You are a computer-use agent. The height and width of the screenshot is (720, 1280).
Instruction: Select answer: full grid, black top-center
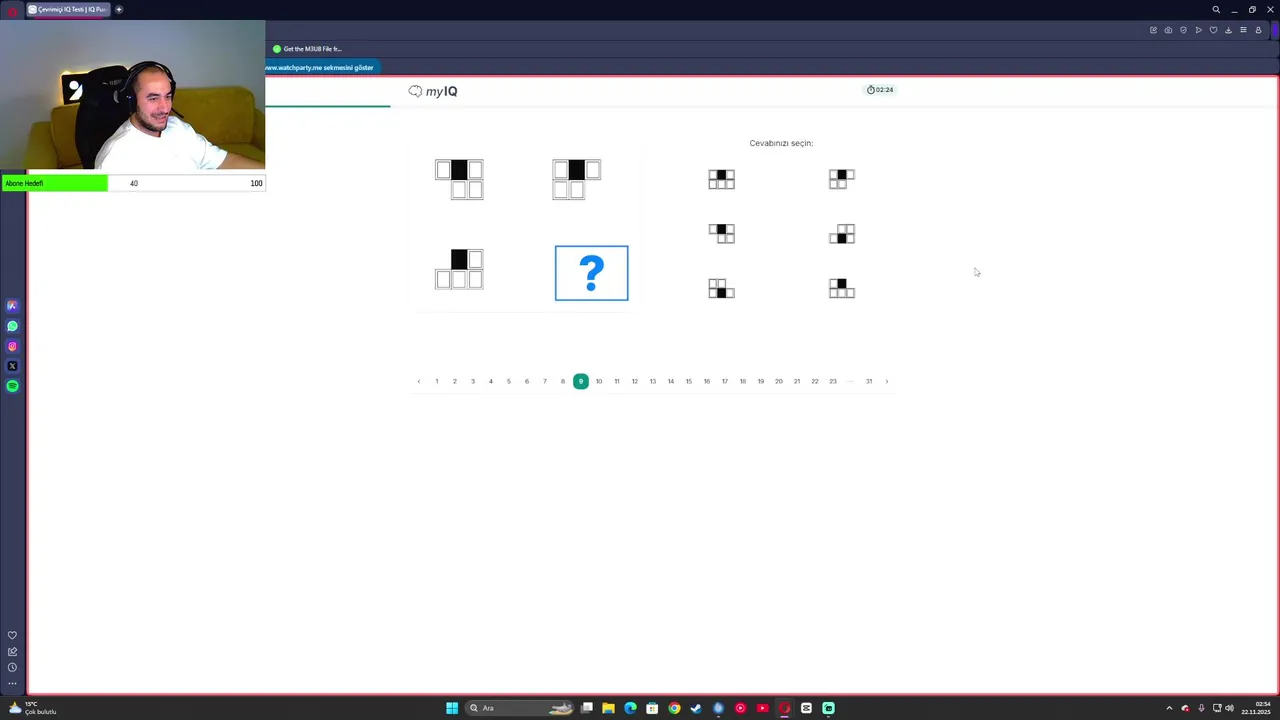coord(721,179)
